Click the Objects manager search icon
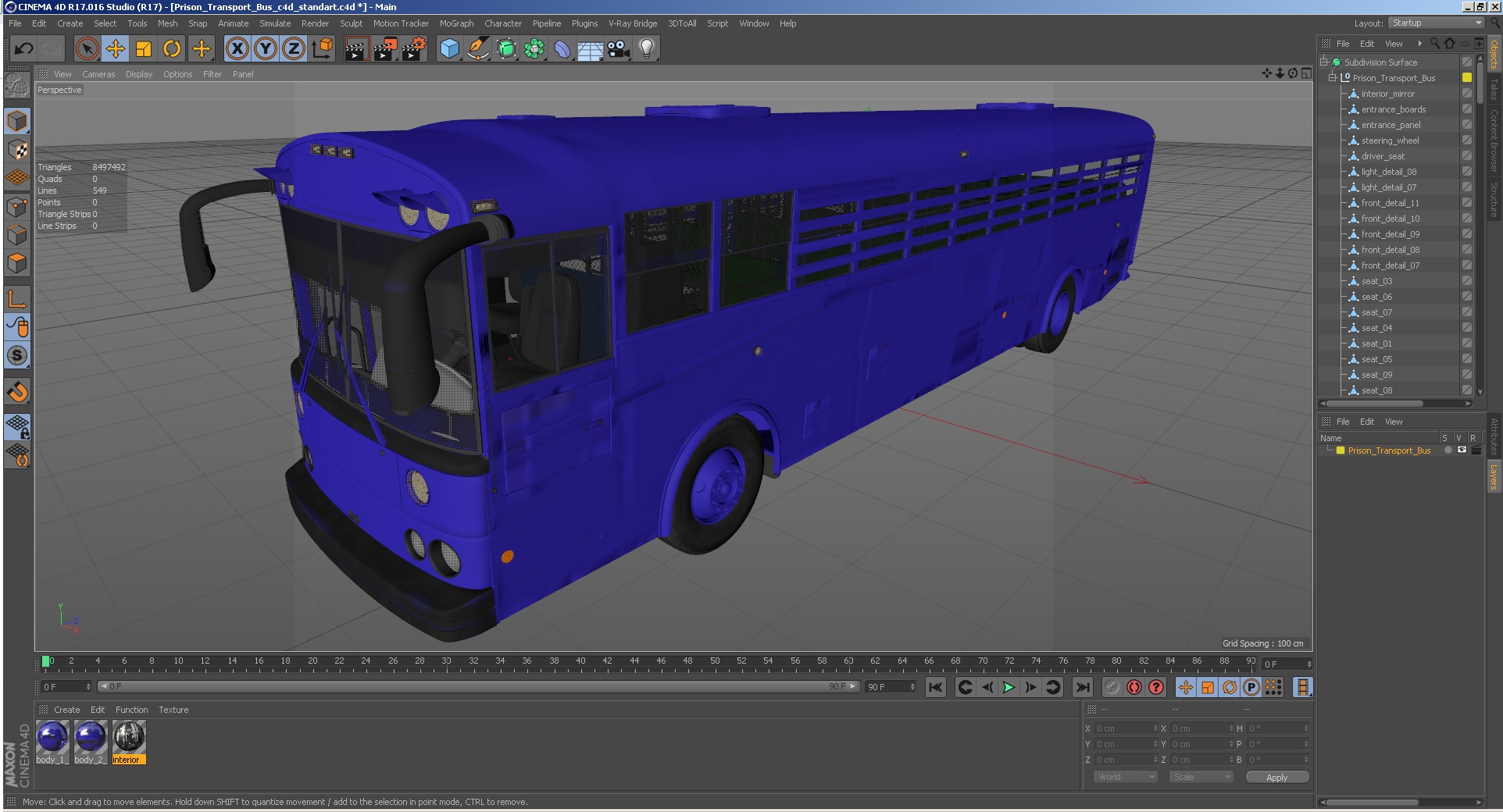Screen dimensions: 1503x812 click(1435, 44)
